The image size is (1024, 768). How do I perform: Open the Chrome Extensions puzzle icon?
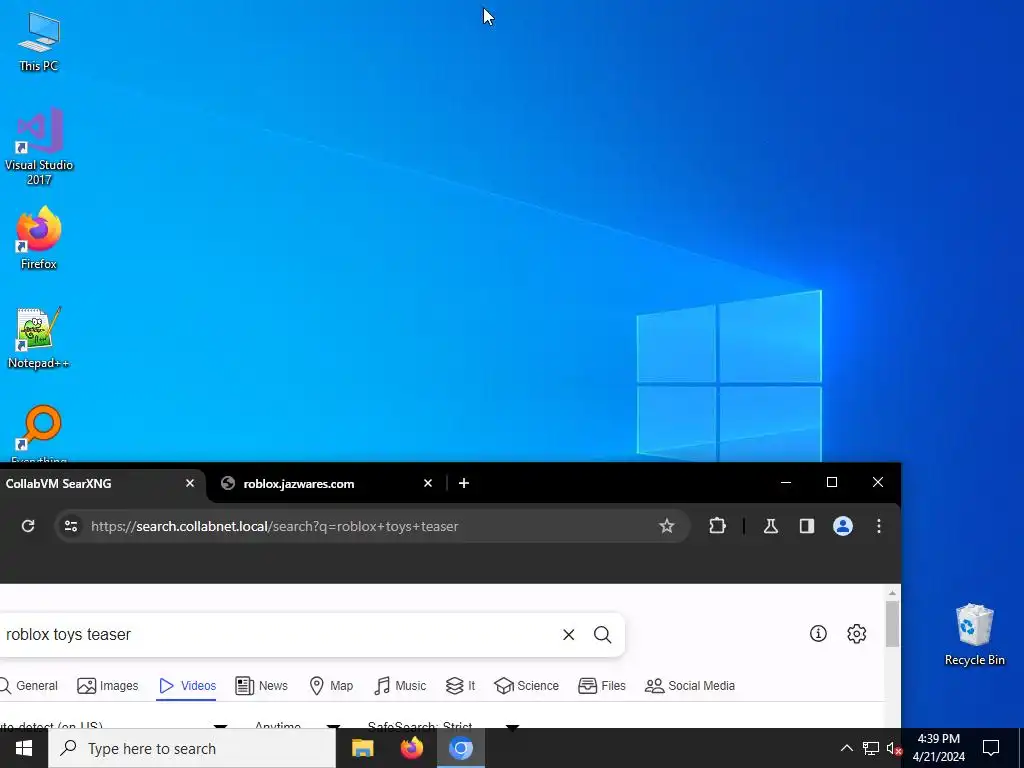(x=717, y=526)
